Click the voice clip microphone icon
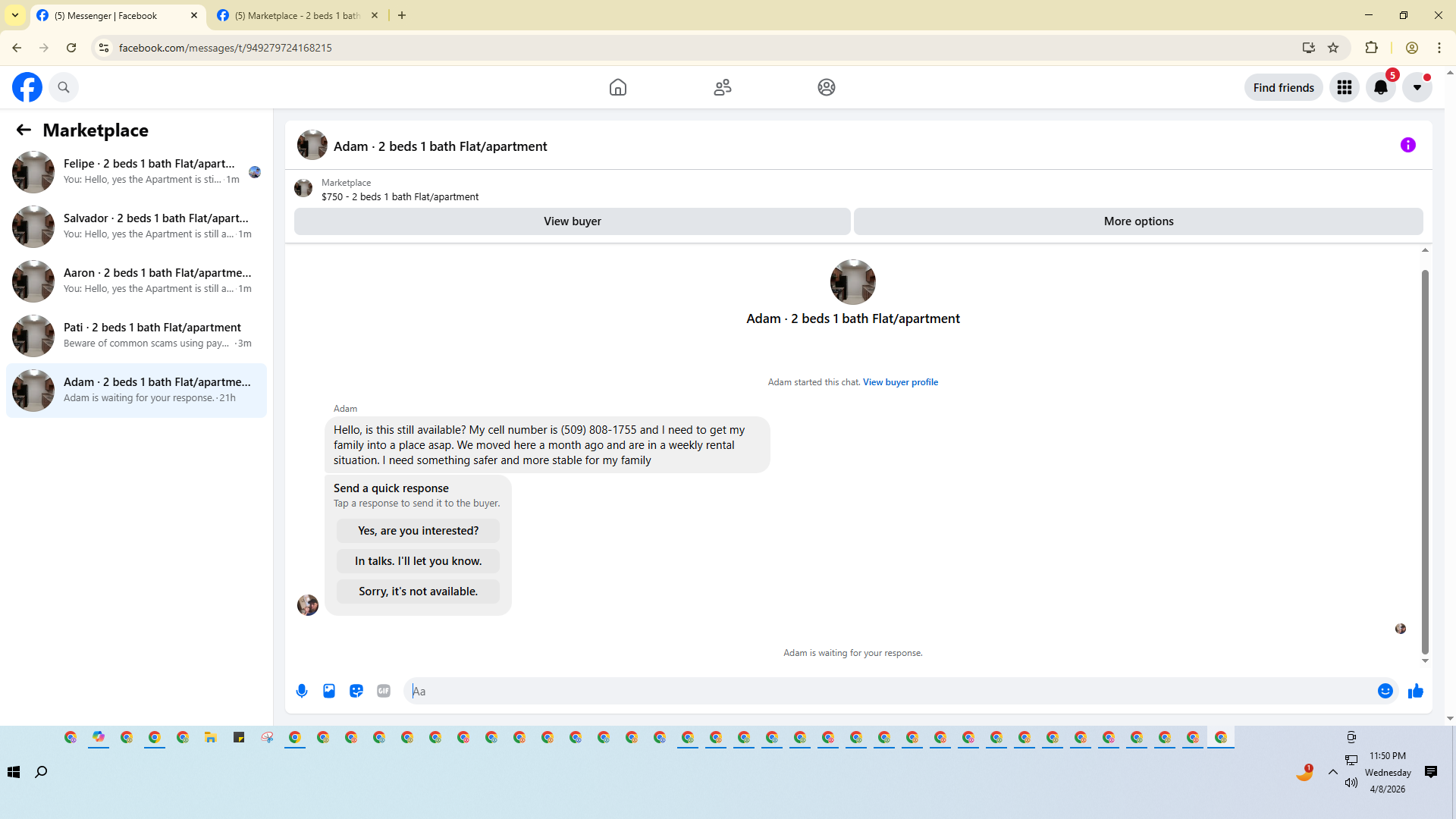The width and height of the screenshot is (1456, 819). pyautogui.click(x=302, y=691)
